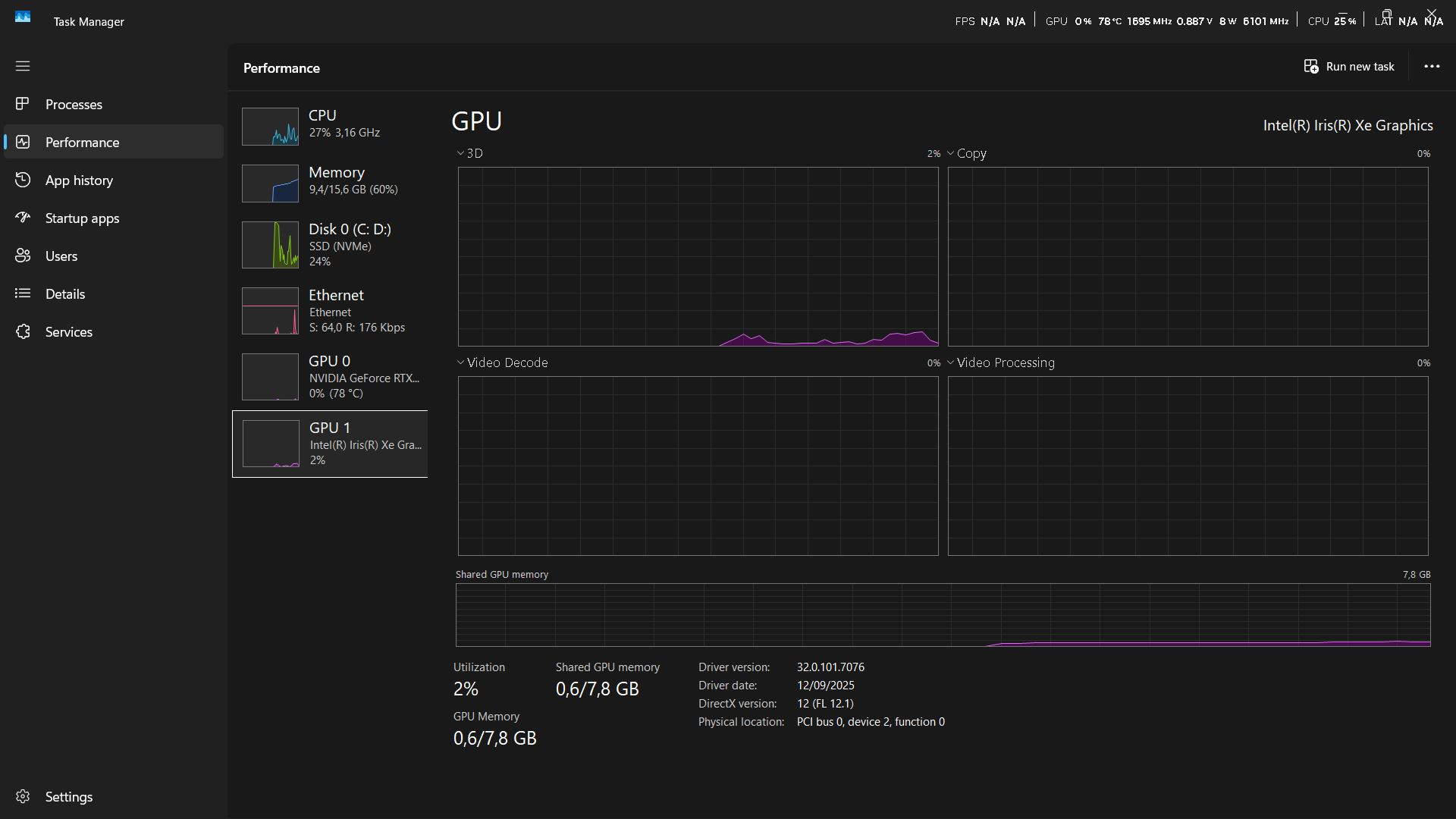1456x819 pixels.
Task: Open the Settings gear icon
Action: point(23,796)
